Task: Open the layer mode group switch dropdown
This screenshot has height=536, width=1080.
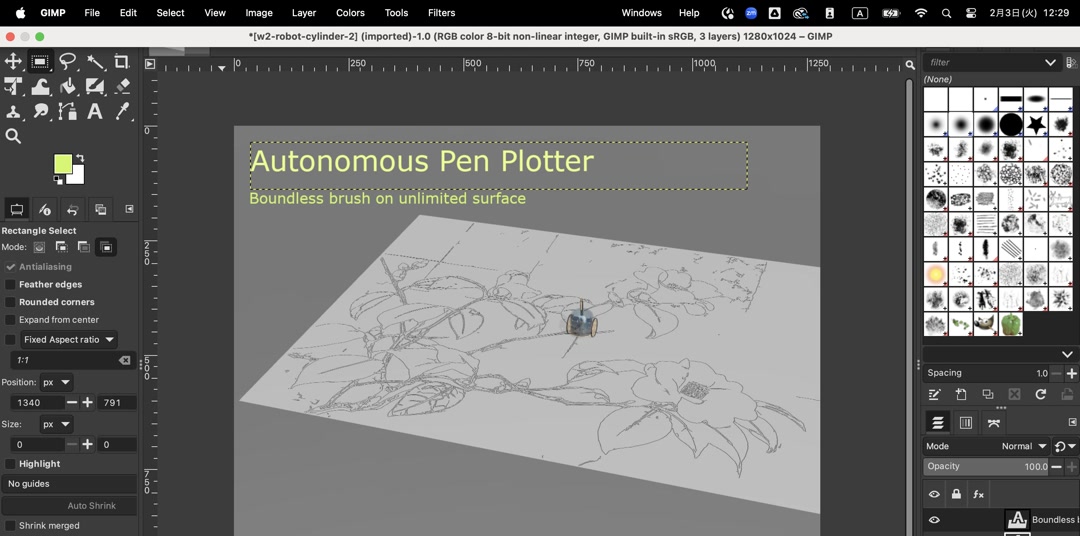Action: pos(1065,446)
